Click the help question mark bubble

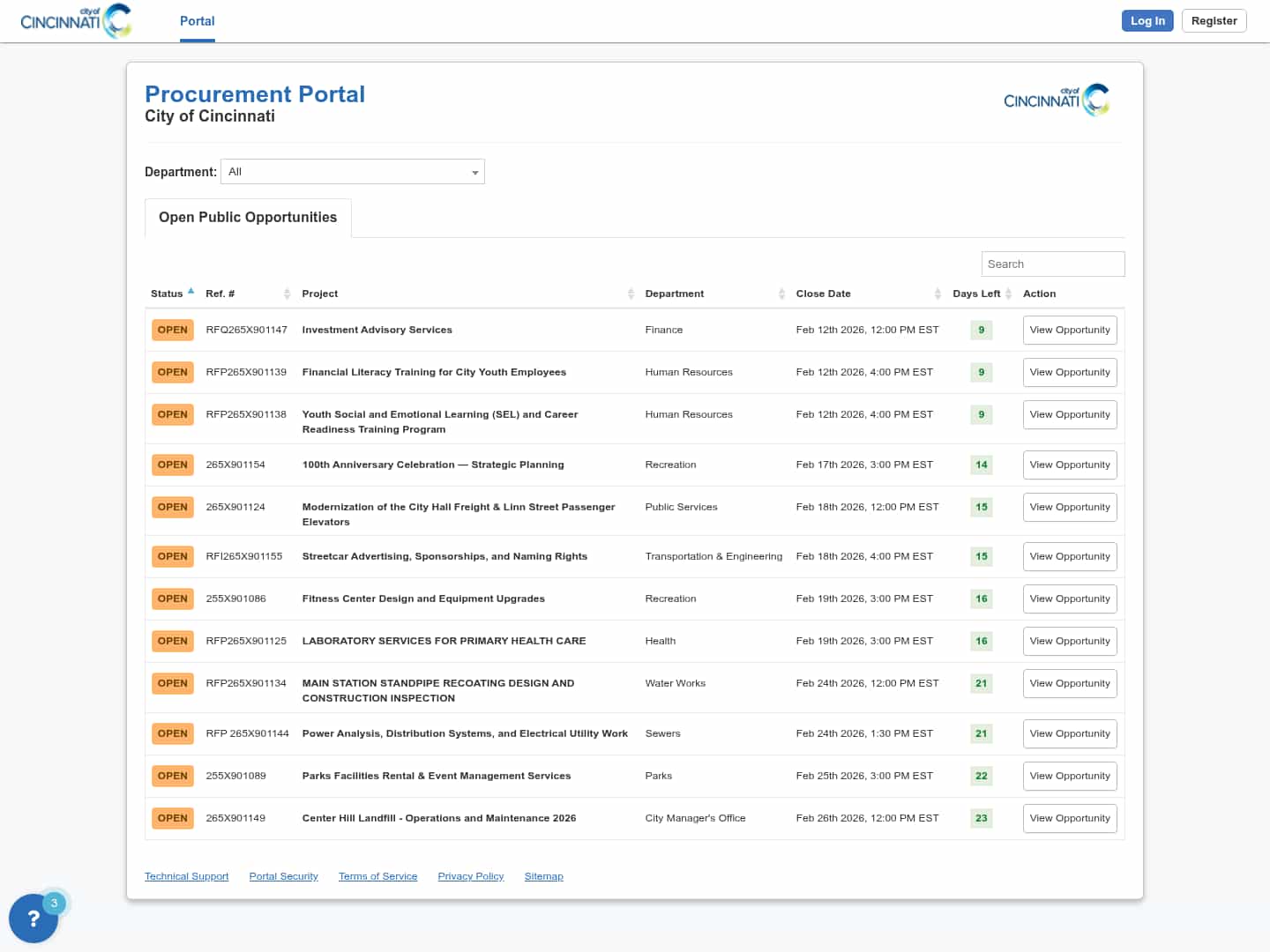coord(34,919)
